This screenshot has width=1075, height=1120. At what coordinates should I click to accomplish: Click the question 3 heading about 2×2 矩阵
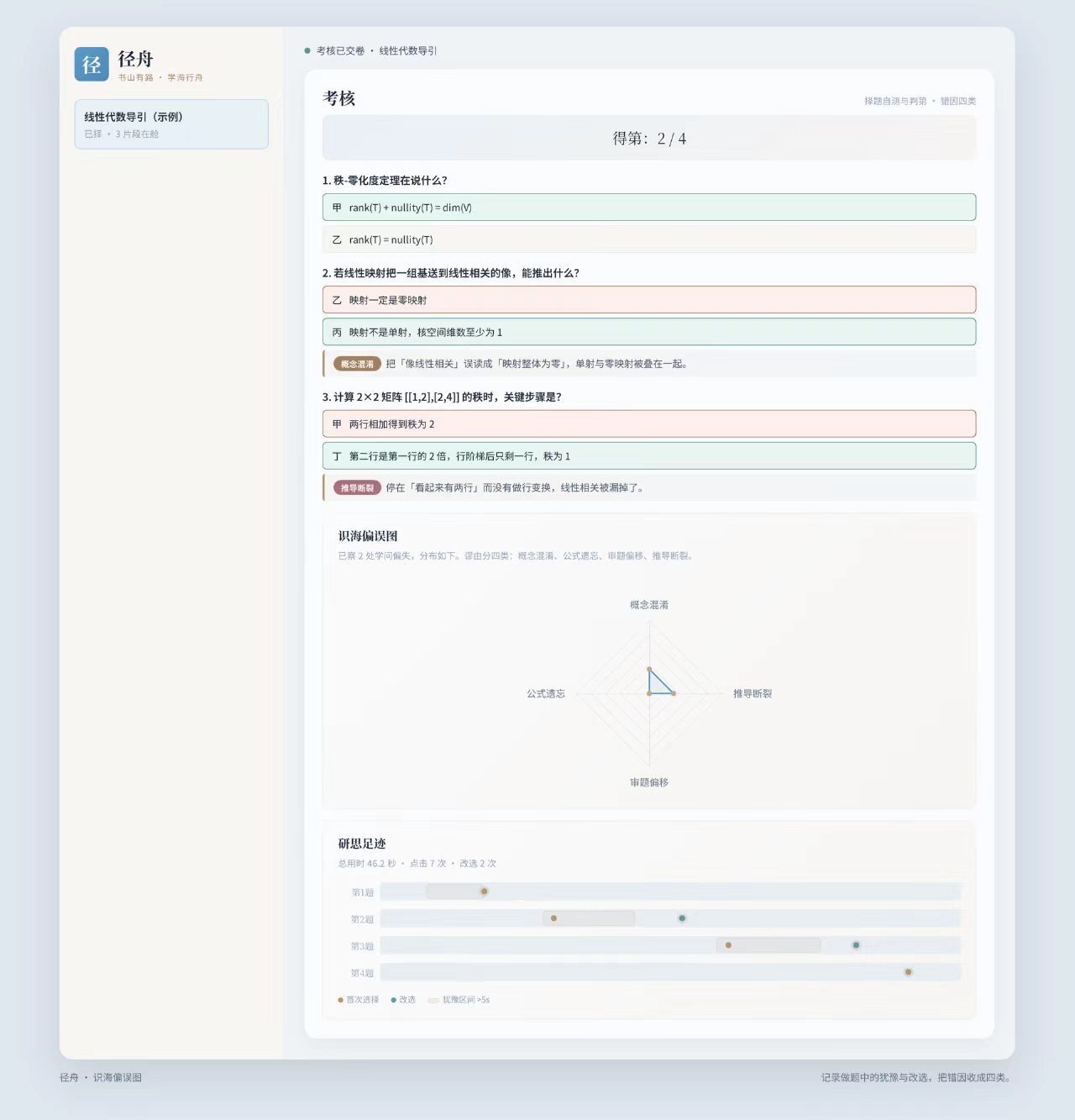[442, 397]
